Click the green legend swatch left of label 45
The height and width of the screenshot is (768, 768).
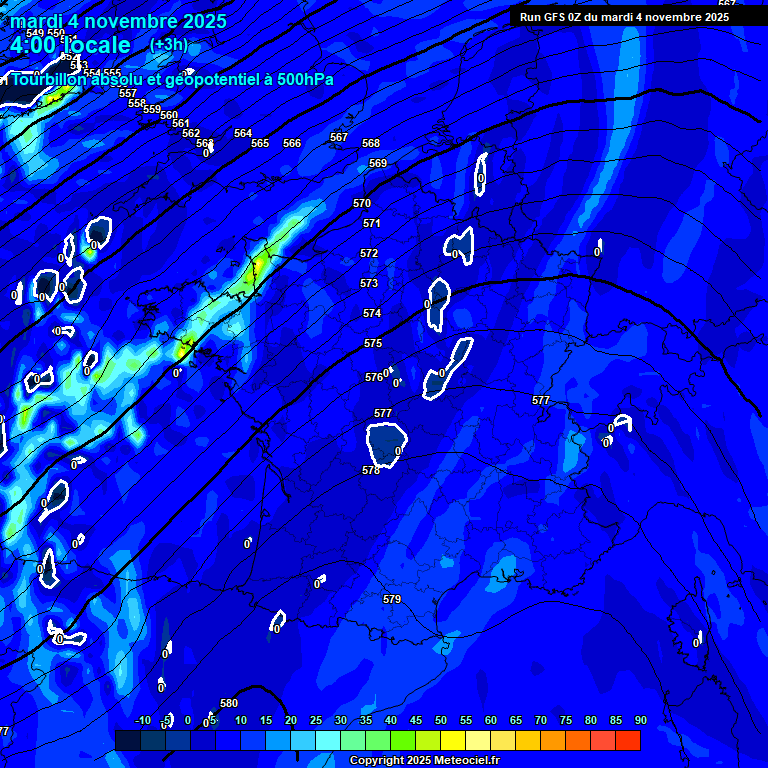403,740
